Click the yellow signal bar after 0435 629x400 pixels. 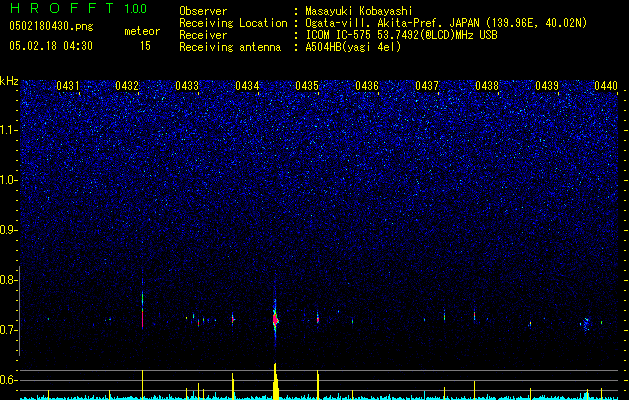pyautogui.click(x=318, y=385)
